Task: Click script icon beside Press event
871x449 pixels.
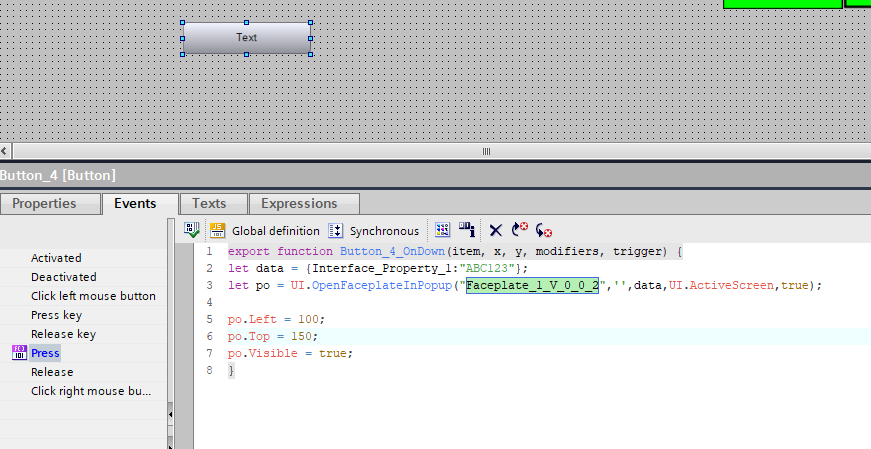Action: [x=18, y=353]
